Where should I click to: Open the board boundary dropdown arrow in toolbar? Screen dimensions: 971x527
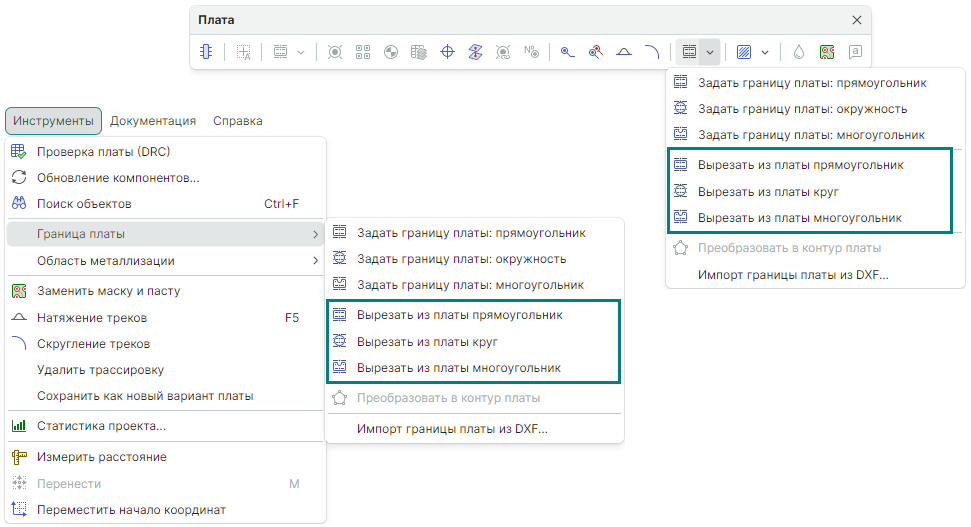pyautogui.click(x=709, y=51)
